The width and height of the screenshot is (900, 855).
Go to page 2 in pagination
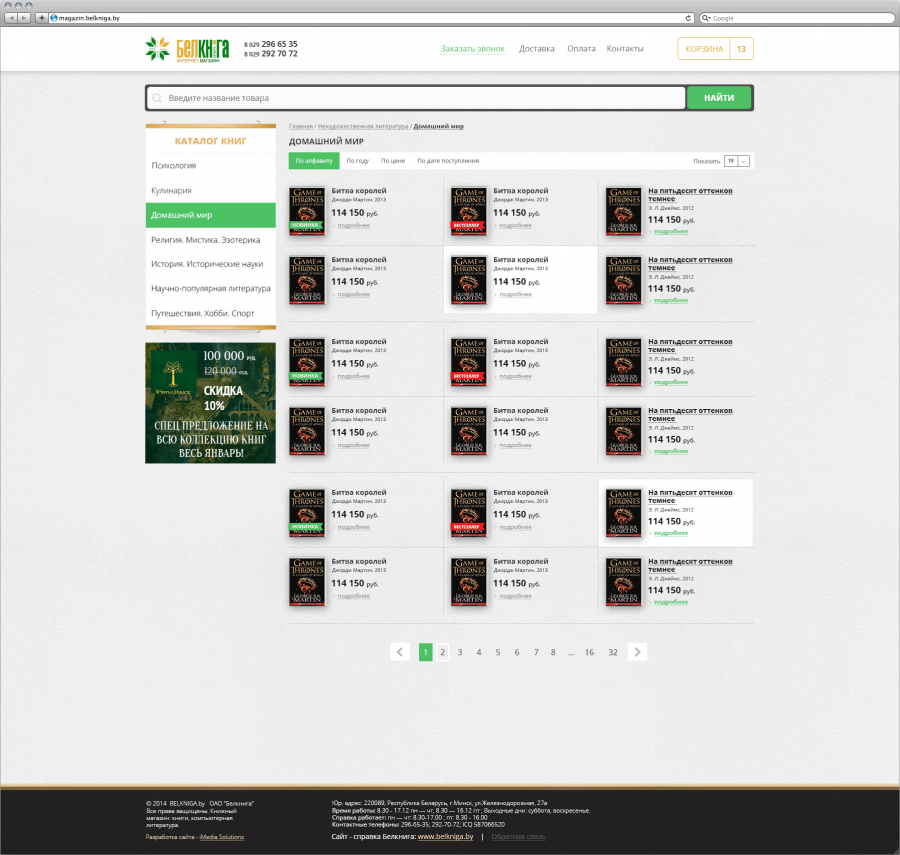(x=443, y=652)
